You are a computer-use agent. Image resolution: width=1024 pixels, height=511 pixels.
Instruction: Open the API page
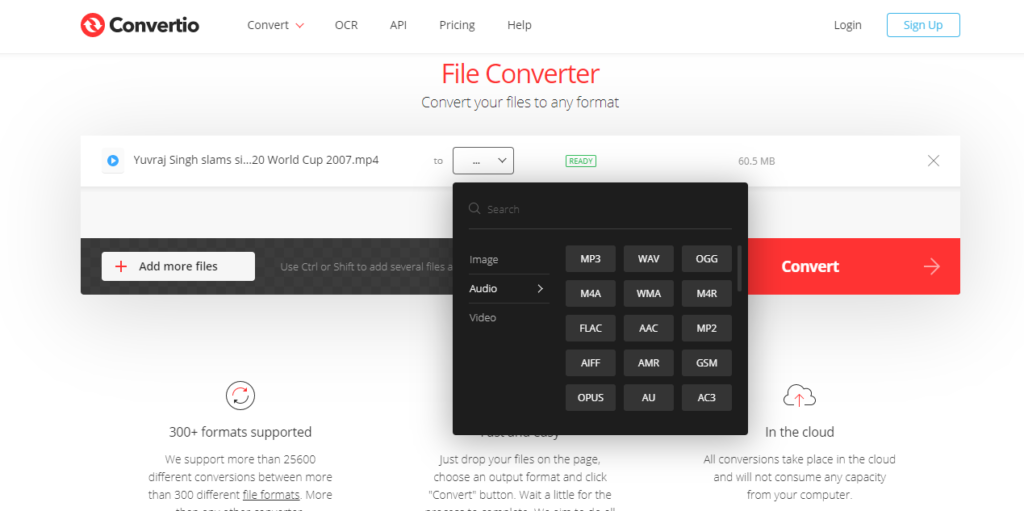[x=398, y=25]
